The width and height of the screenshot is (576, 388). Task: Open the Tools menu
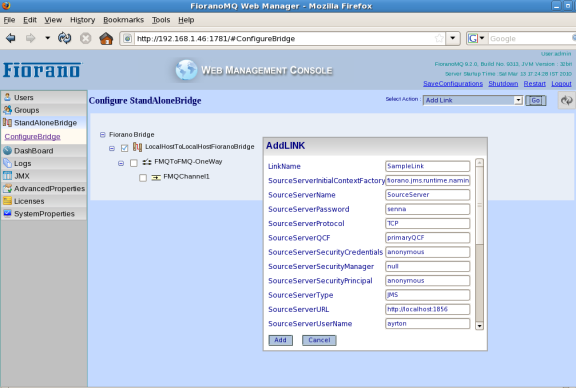click(x=161, y=20)
